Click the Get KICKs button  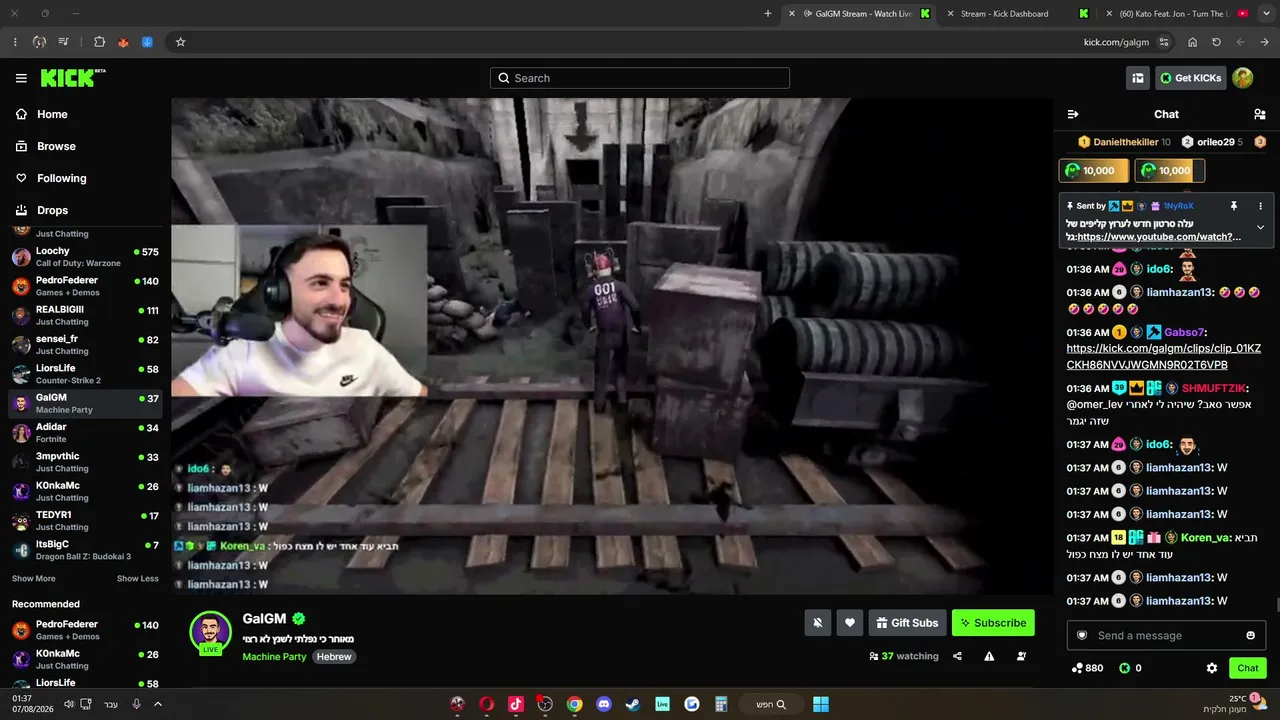click(1191, 78)
